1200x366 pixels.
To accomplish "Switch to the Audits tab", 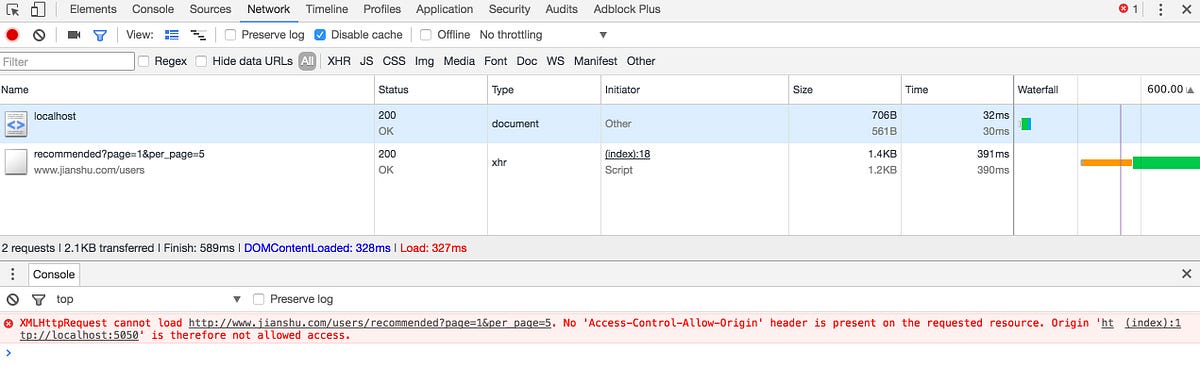I will click(562, 9).
